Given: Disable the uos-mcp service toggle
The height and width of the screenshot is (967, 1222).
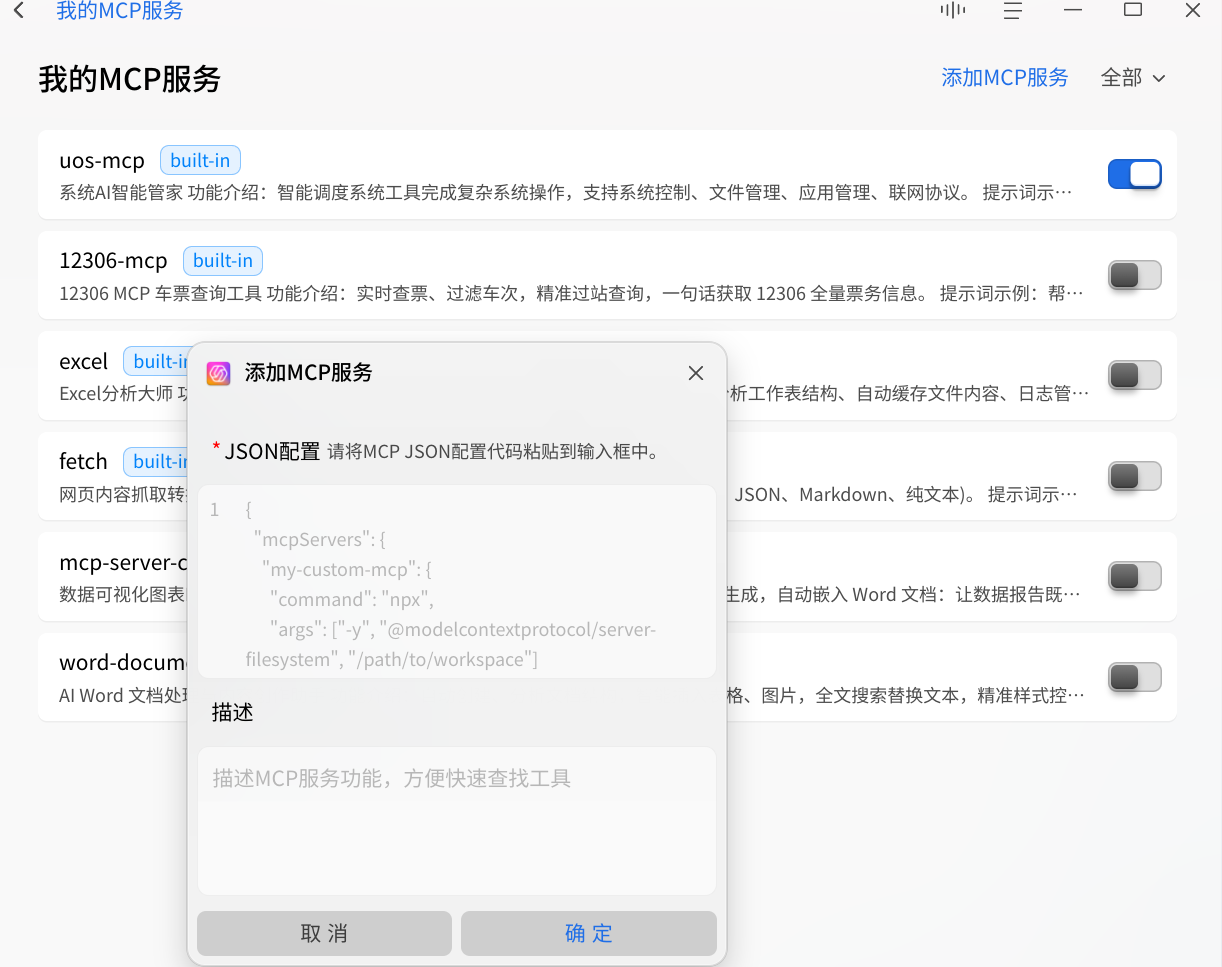Looking at the screenshot, I should click(1134, 174).
